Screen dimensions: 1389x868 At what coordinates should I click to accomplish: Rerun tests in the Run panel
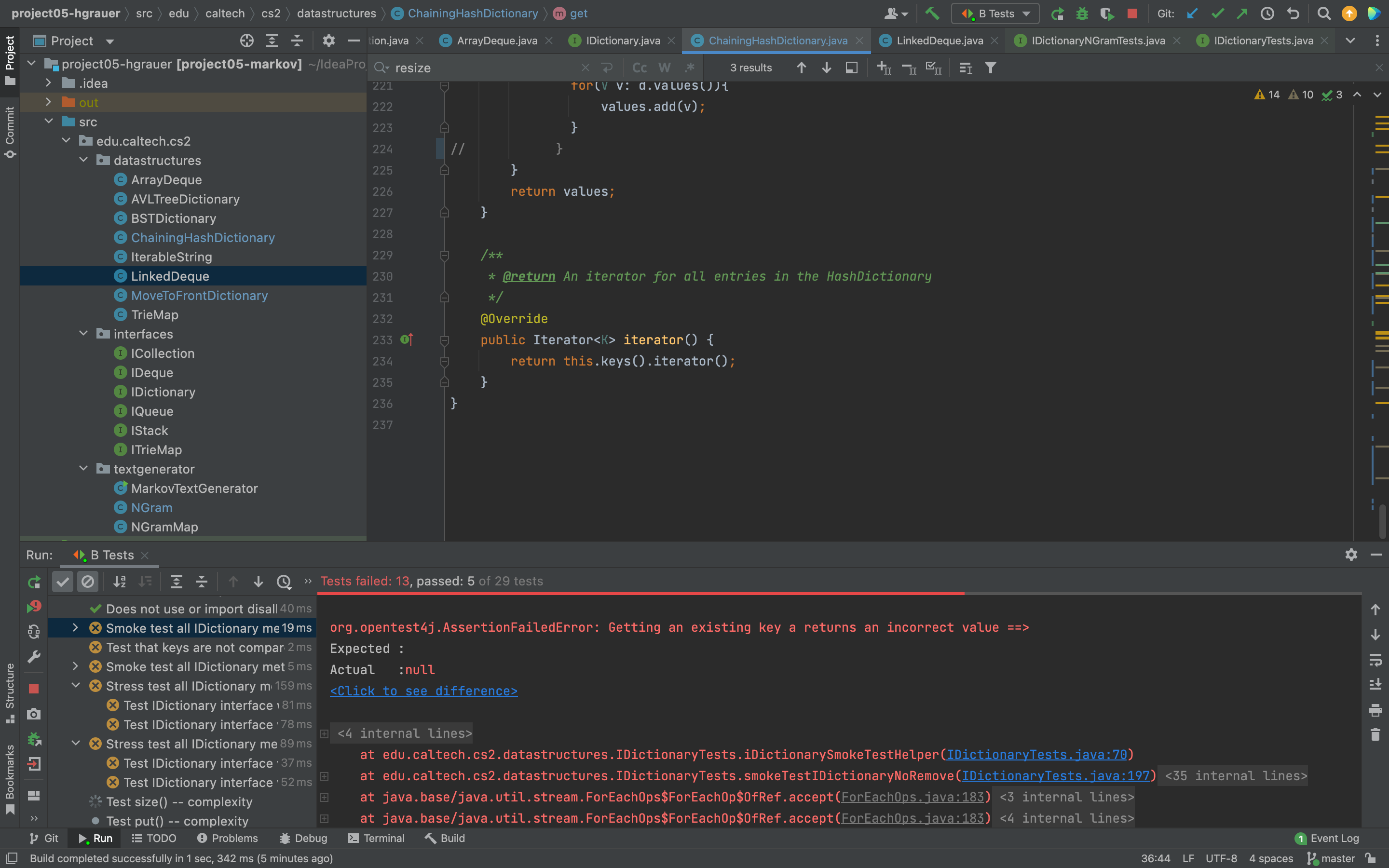pos(34,582)
